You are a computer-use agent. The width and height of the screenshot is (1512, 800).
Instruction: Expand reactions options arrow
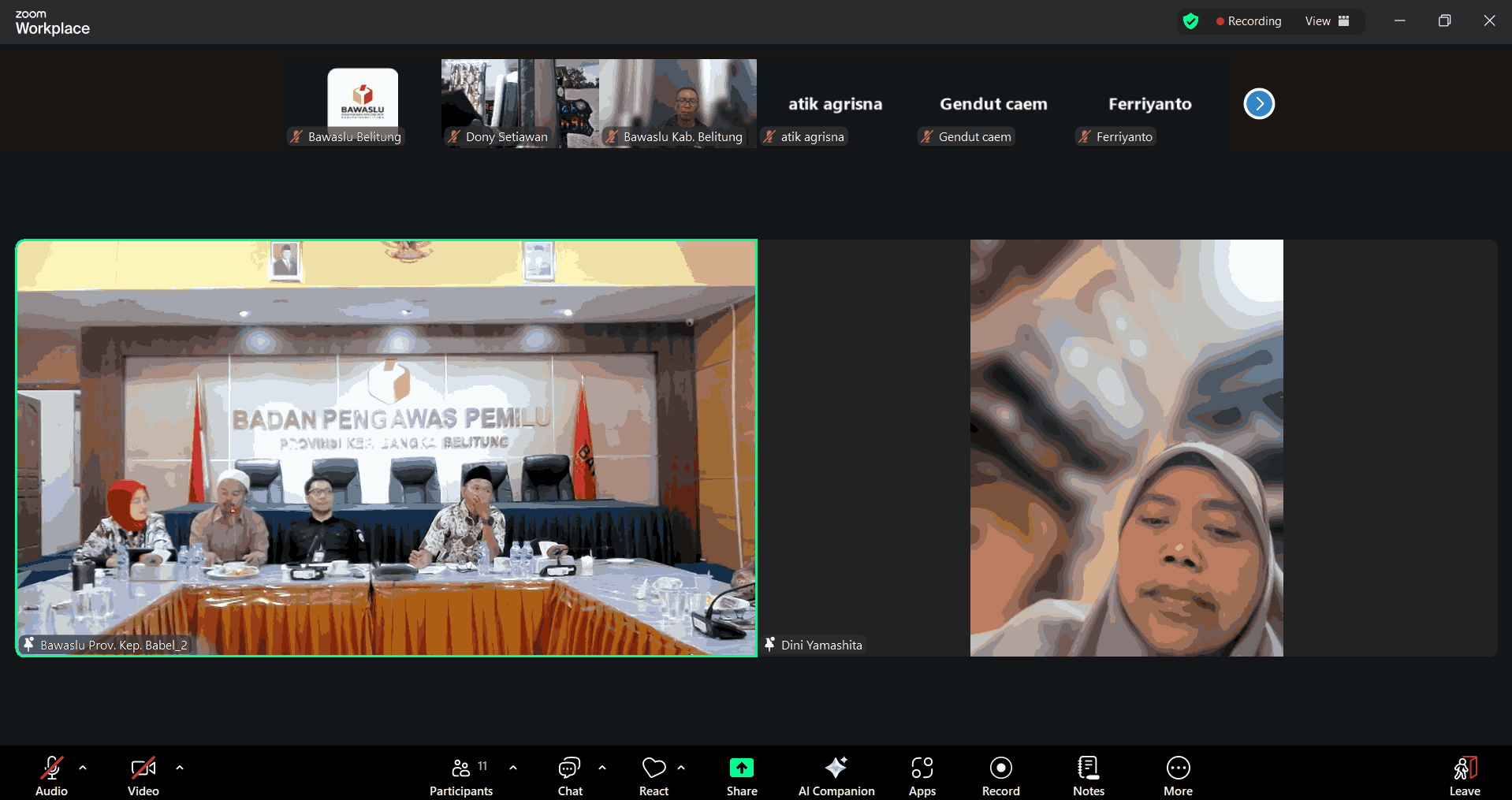tap(681, 767)
